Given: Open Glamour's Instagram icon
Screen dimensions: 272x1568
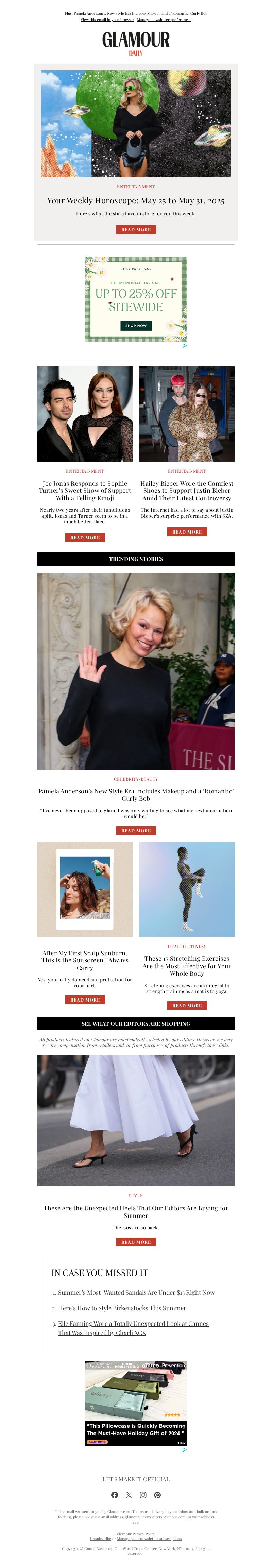Looking at the screenshot, I should tap(143, 1494).
